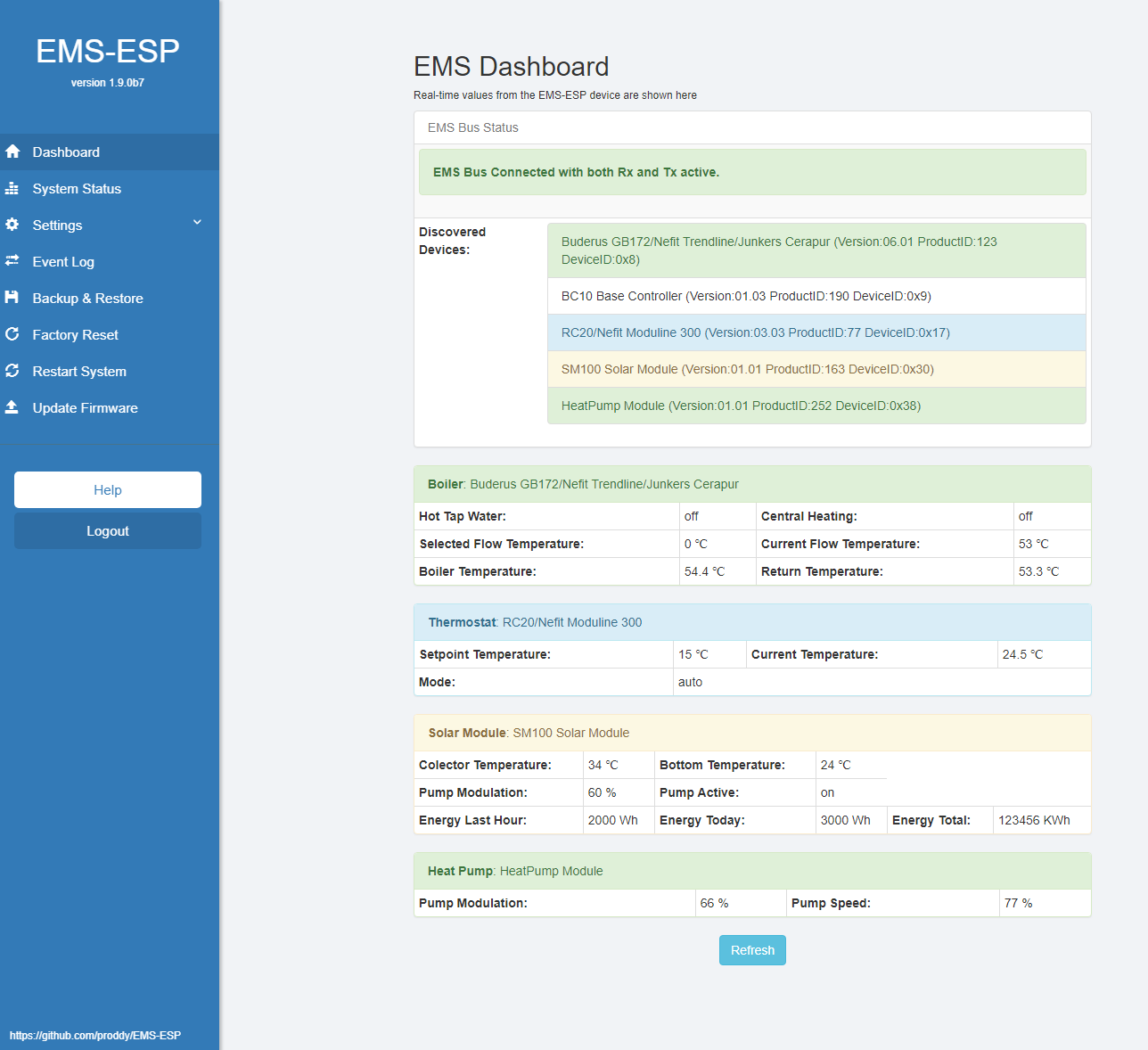Select the Update Firmware upload icon
Image resolution: width=1148 pixels, height=1050 pixels.
(x=12, y=407)
